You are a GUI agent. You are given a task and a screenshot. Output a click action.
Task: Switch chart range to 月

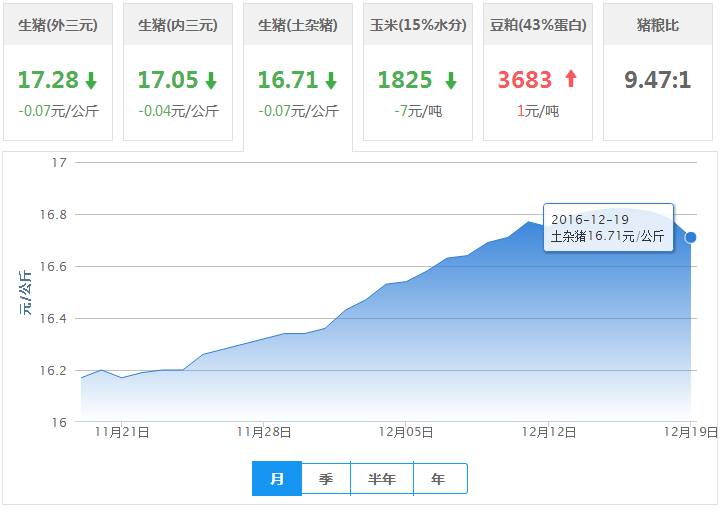[277, 479]
